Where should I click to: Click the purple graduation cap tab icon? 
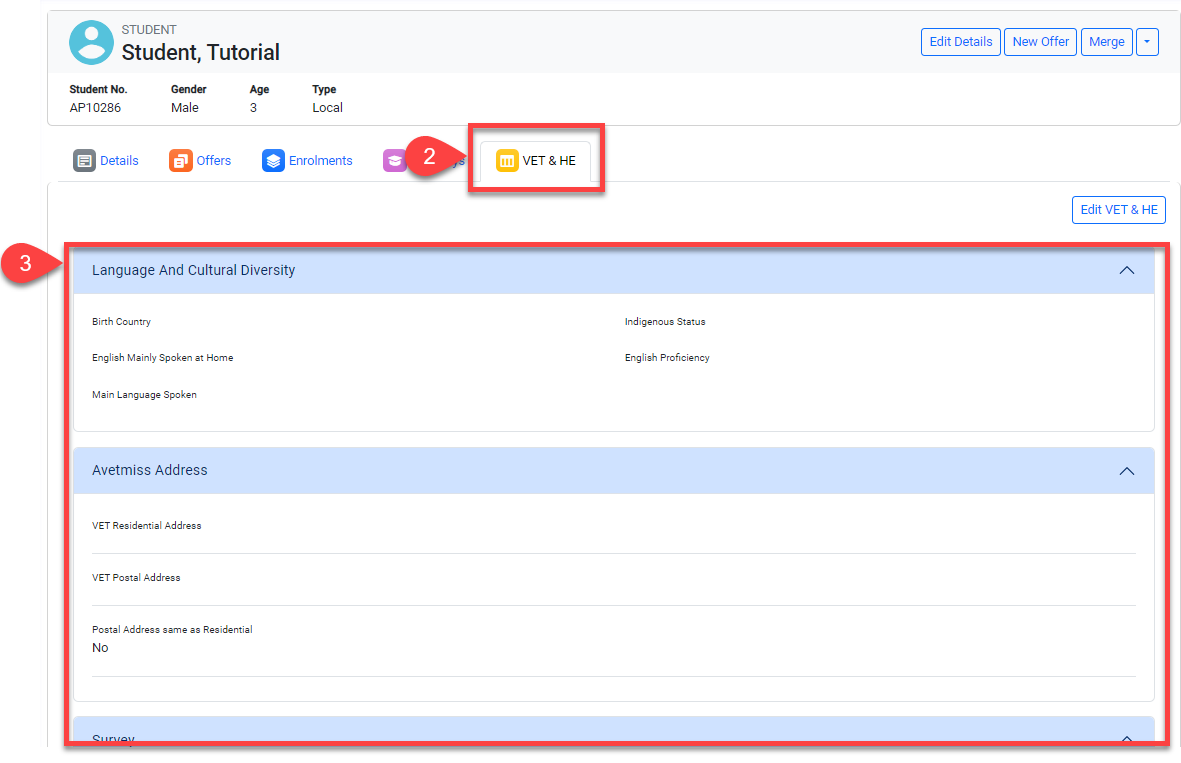pyautogui.click(x=394, y=161)
